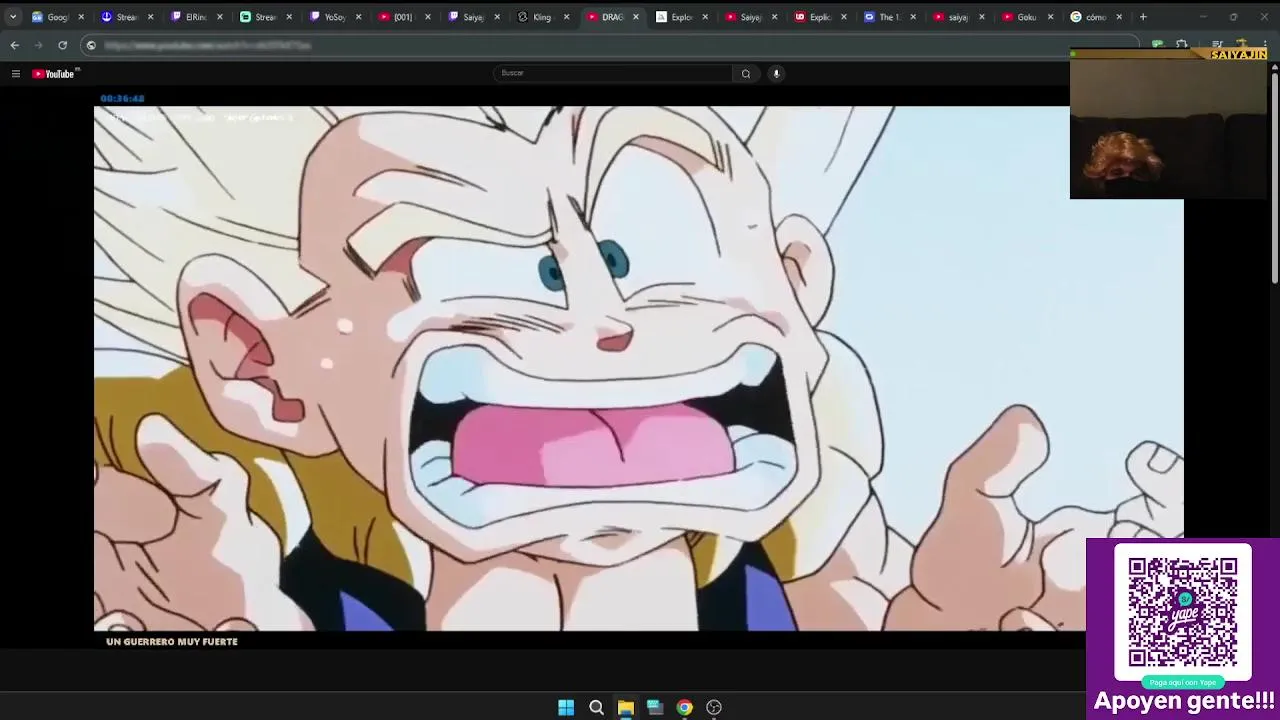Click the SAIYAJIN webcam overlay

(1168, 123)
